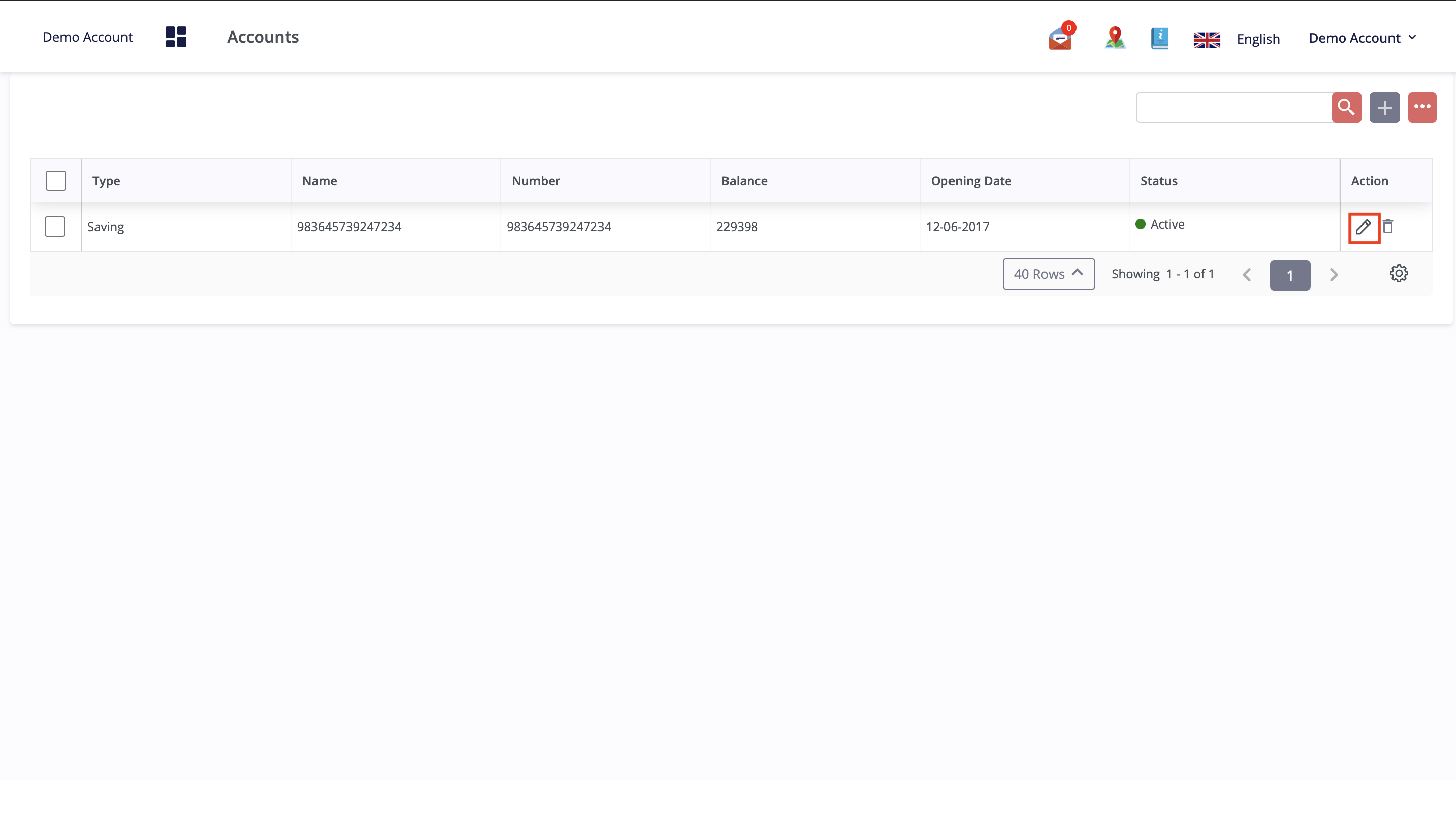Click the previous page navigation button
This screenshot has width=1456, height=831.
(x=1247, y=275)
